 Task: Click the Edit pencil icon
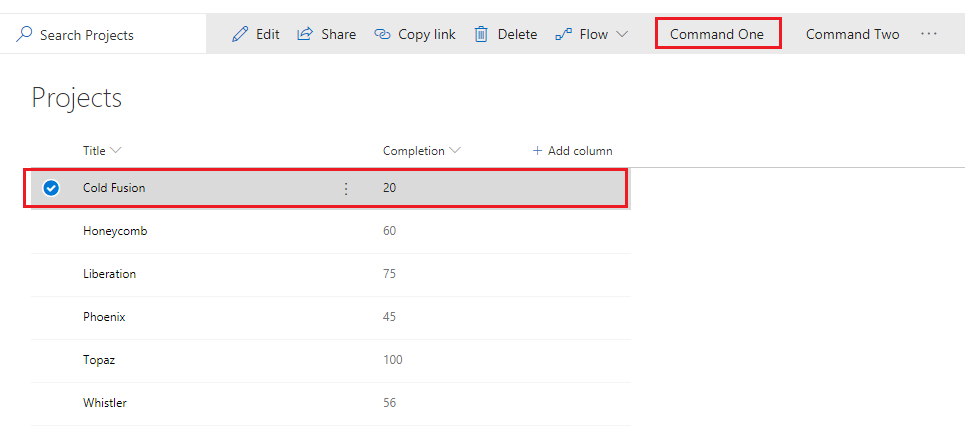pos(239,34)
